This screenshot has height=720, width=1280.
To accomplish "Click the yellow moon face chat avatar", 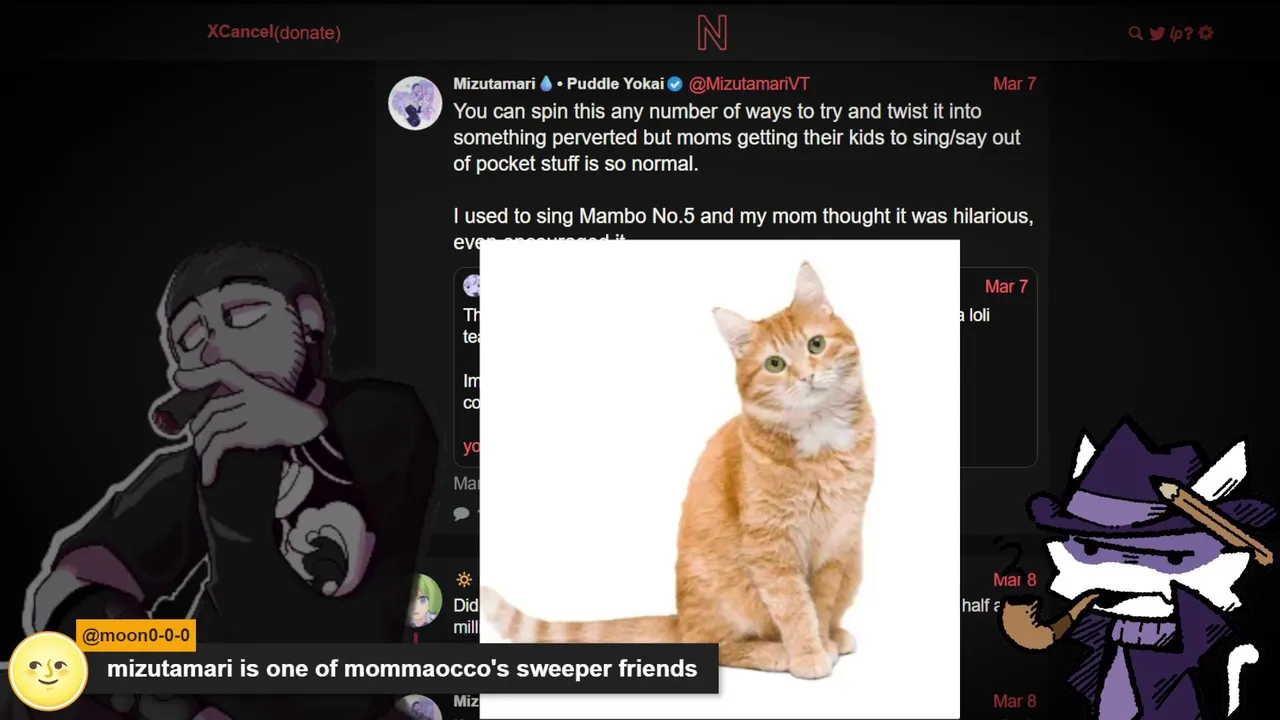I will pos(47,671).
